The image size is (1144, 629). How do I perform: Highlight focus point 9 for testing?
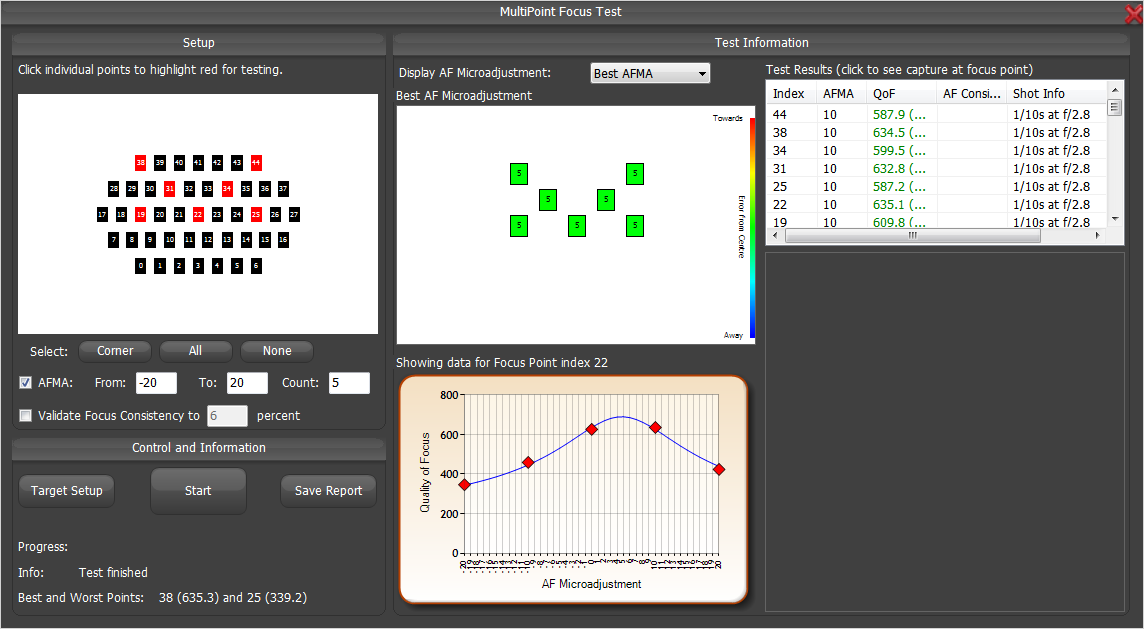click(150, 239)
